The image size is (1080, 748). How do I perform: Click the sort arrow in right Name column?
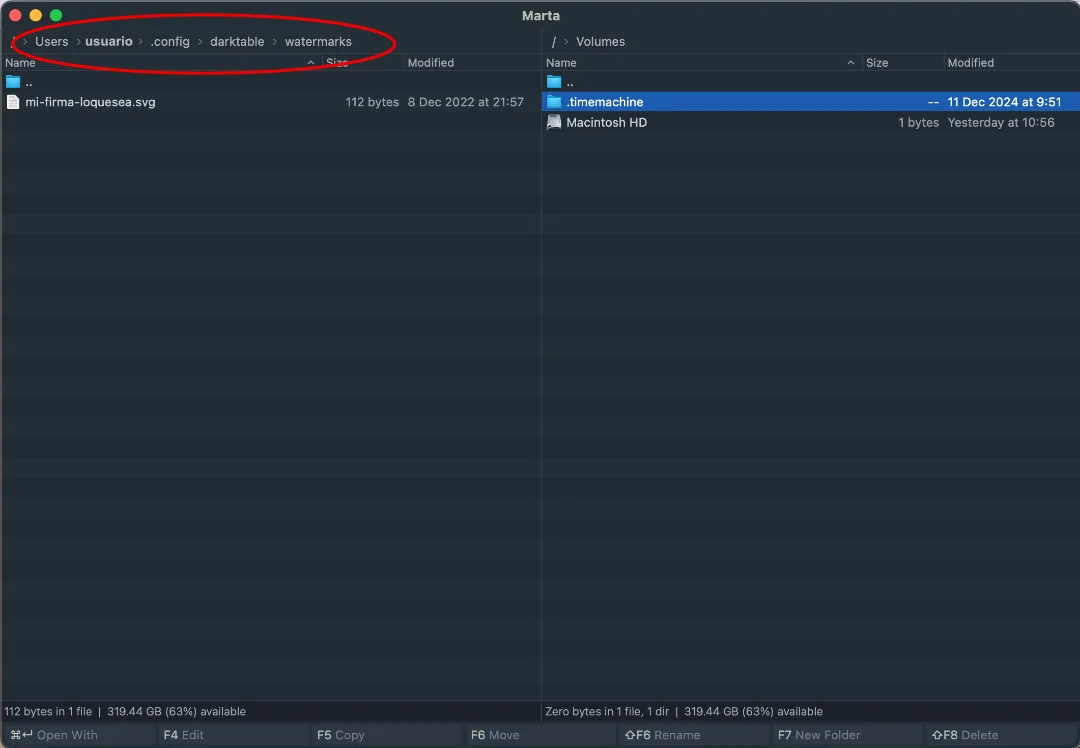click(851, 63)
